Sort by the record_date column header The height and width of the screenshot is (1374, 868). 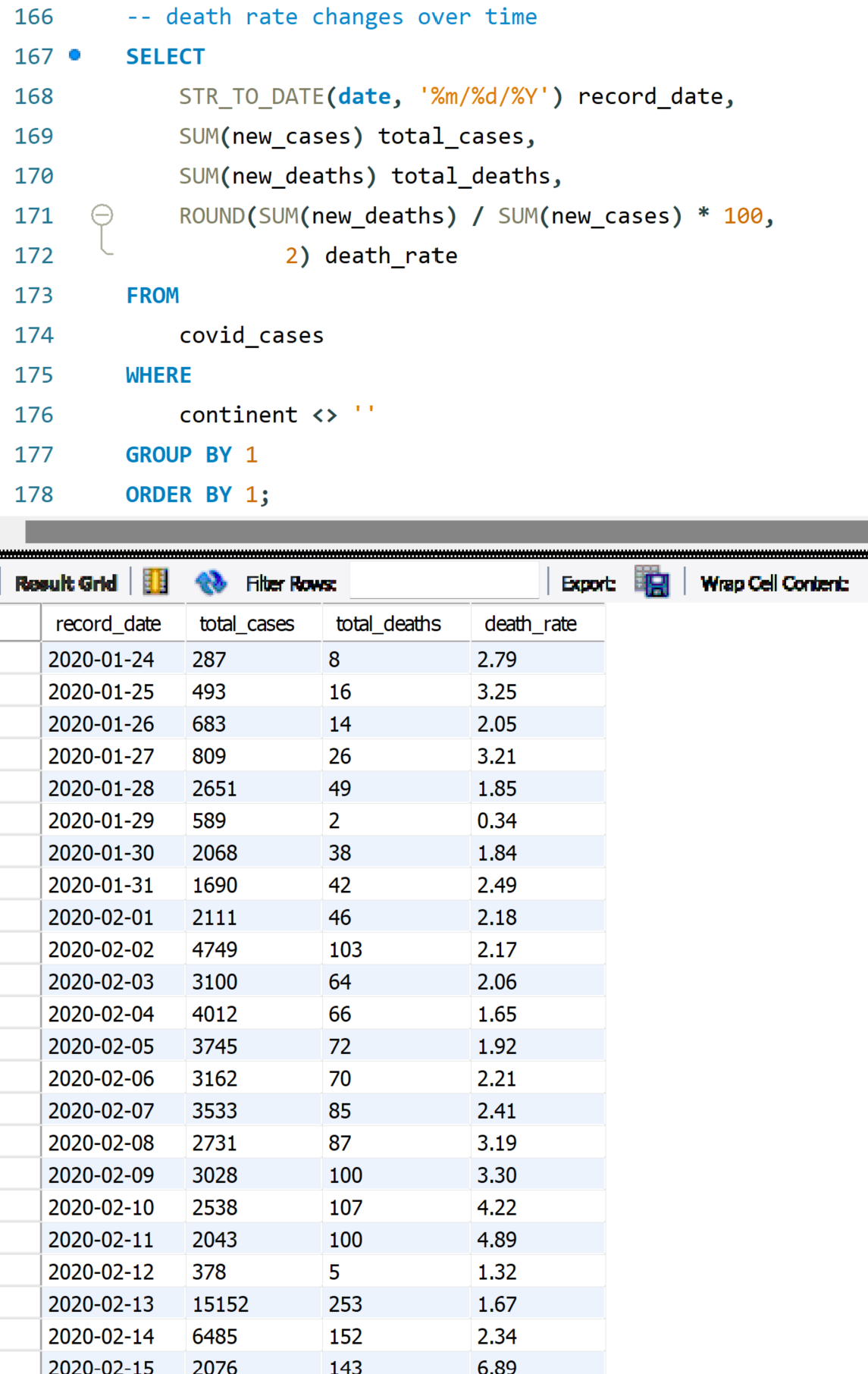pos(108,623)
